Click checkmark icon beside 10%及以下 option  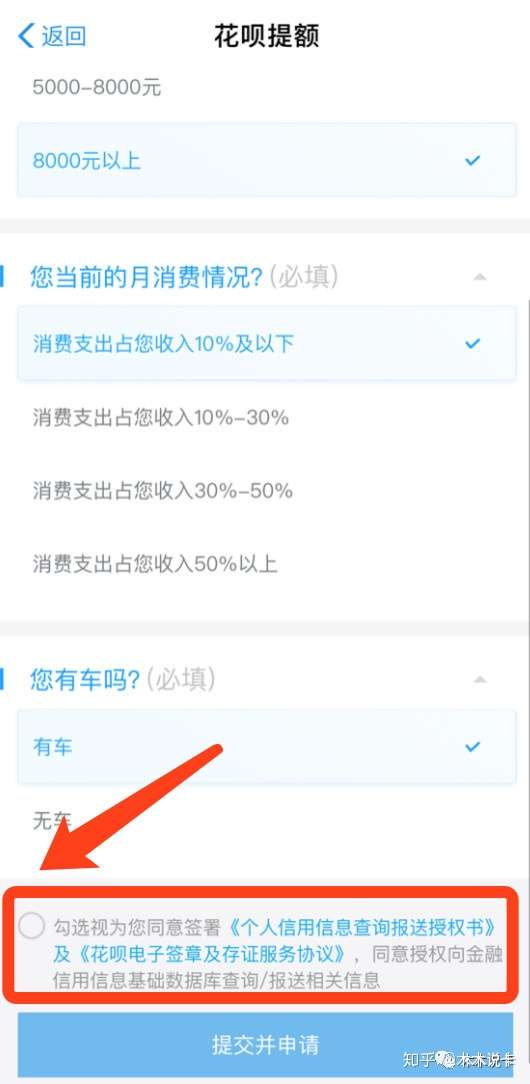tap(473, 343)
